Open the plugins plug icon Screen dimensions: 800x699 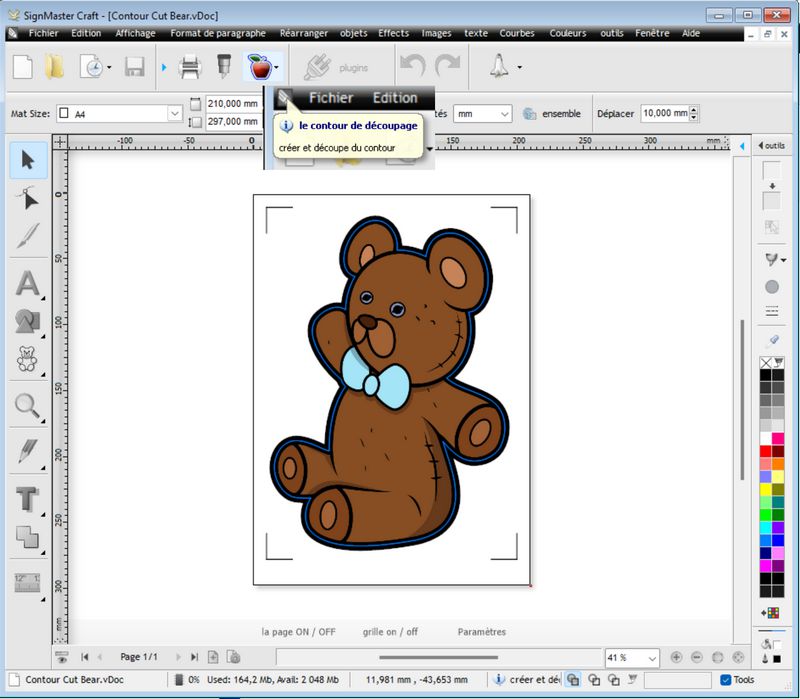click(317, 67)
